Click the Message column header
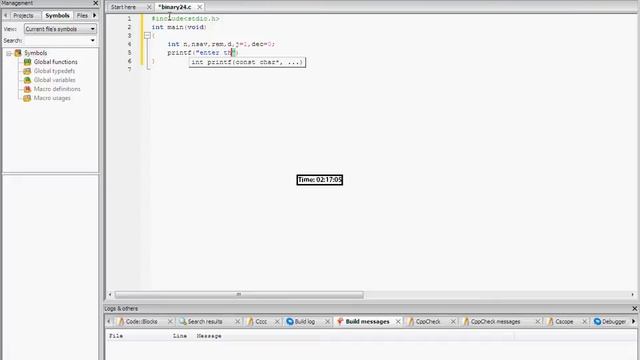This screenshot has height=360, width=640. [209, 336]
